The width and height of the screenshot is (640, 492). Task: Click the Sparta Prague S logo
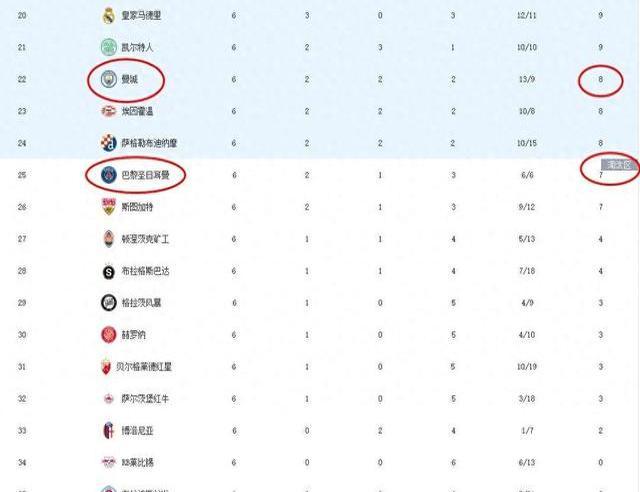pyautogui.click(x=109, y=272)
